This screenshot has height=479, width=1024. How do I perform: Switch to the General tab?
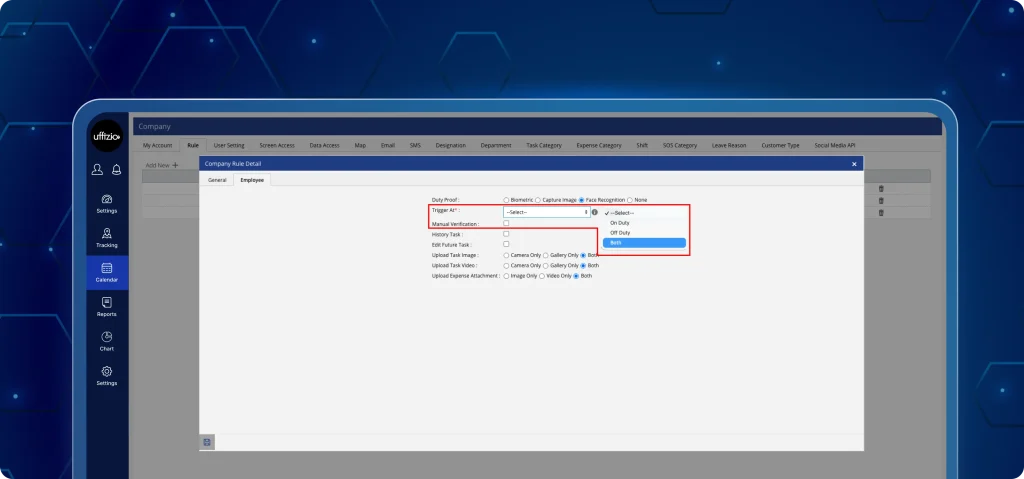pos(217,180)
